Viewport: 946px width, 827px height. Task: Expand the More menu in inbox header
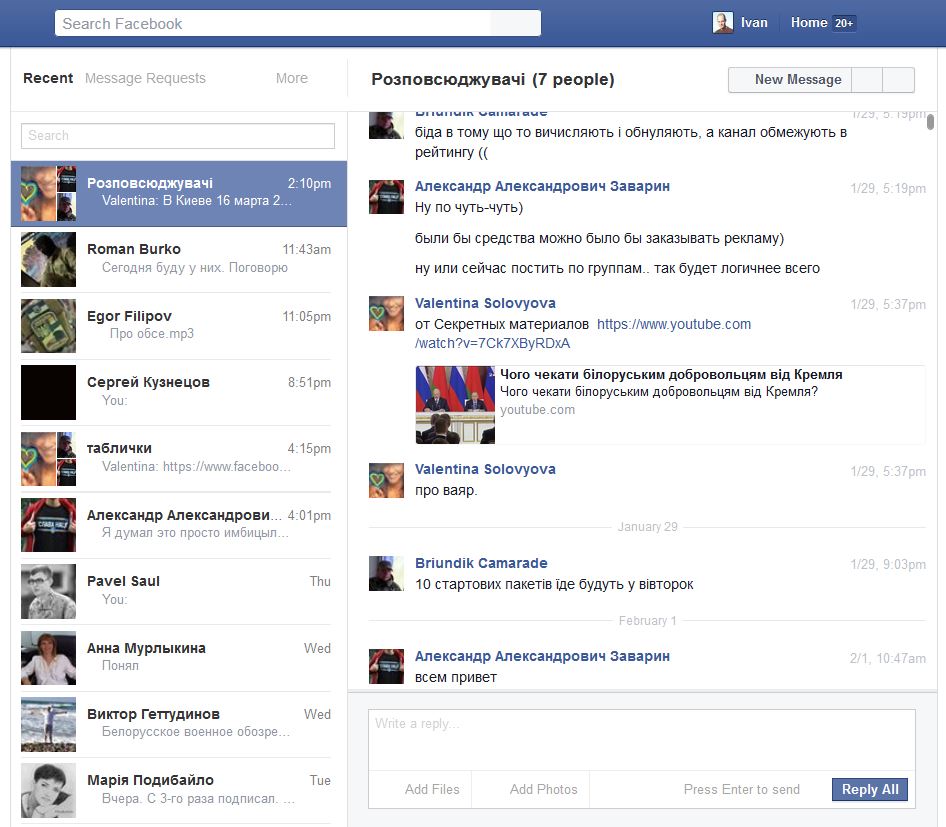coord(291,78)
